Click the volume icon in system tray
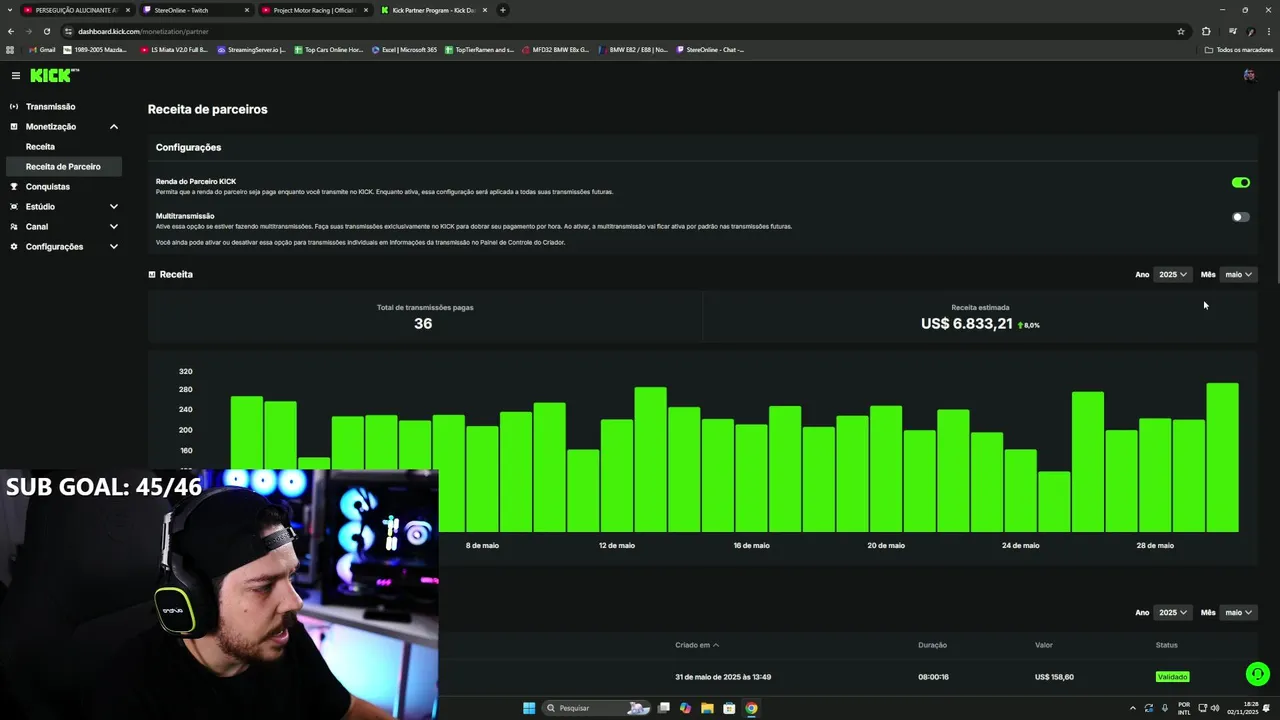Screen dimensions: 1280x720 [x=1215, y=708]
